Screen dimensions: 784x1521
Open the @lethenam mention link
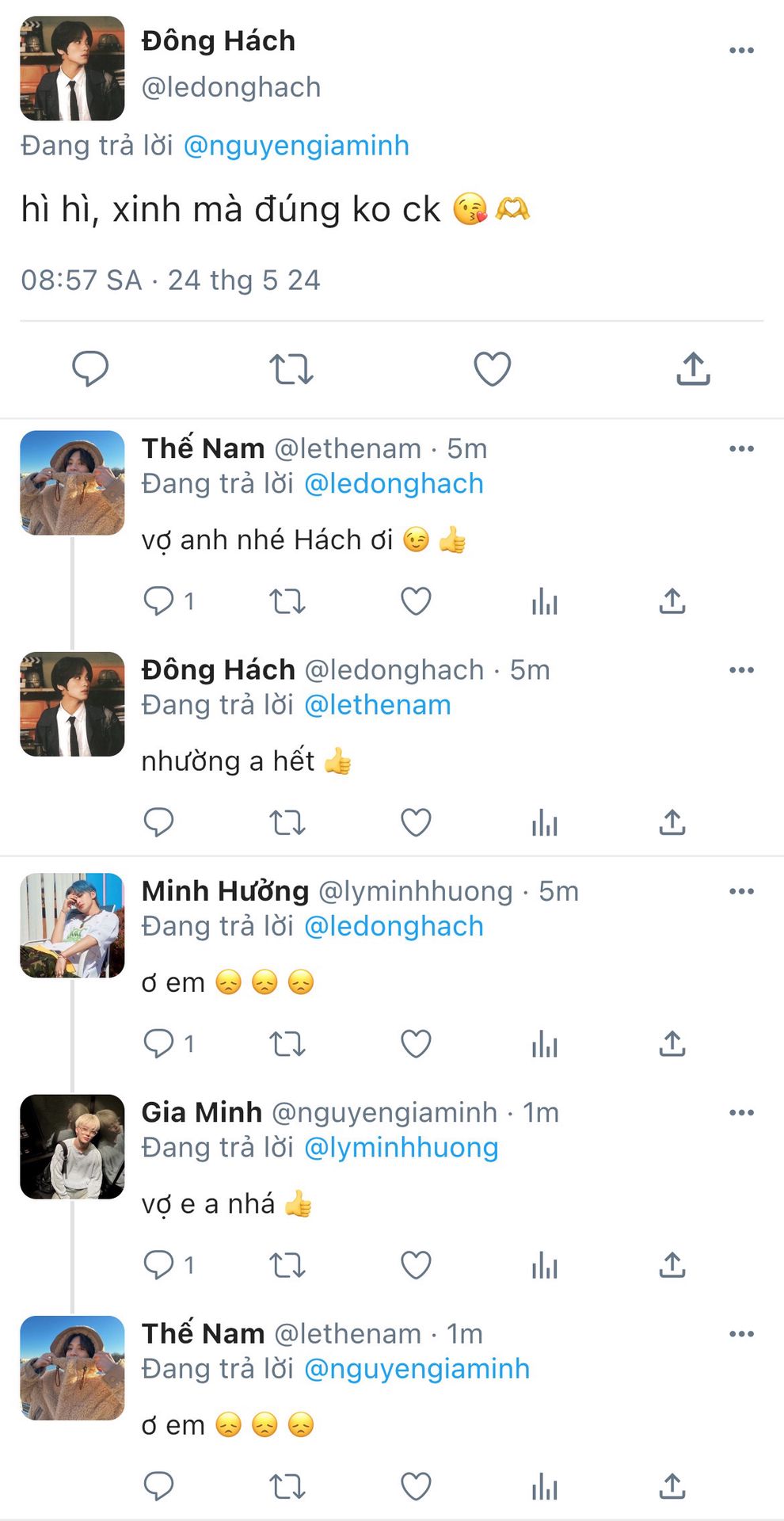click(378, 705)
